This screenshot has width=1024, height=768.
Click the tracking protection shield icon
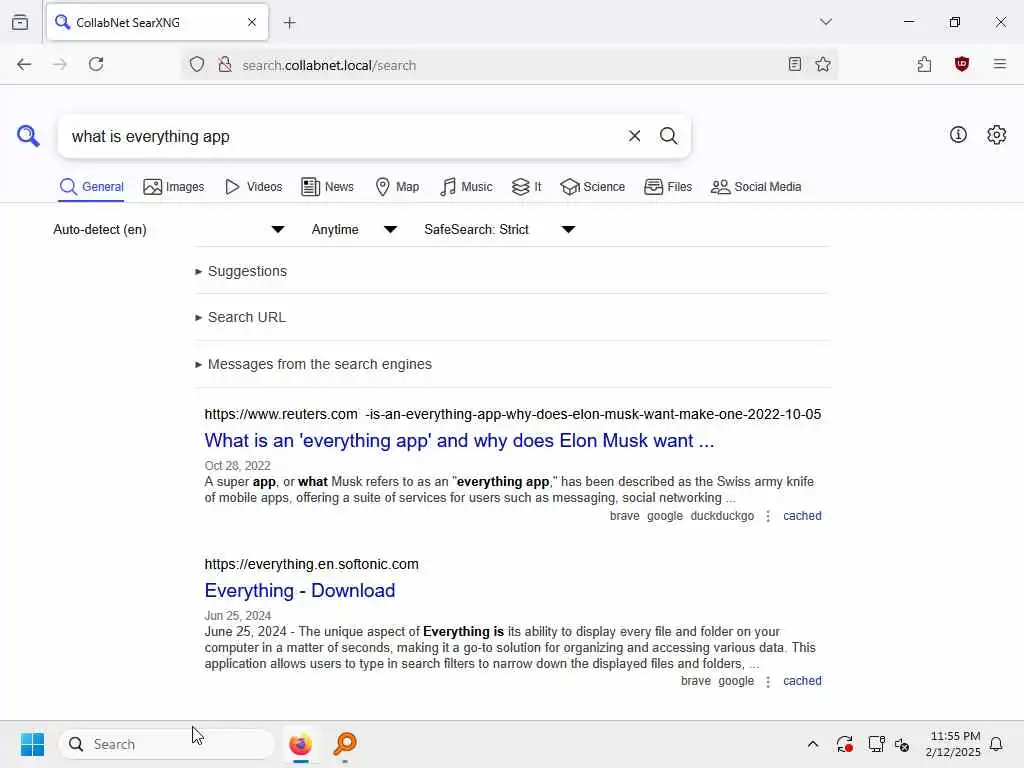pos(197,65)
